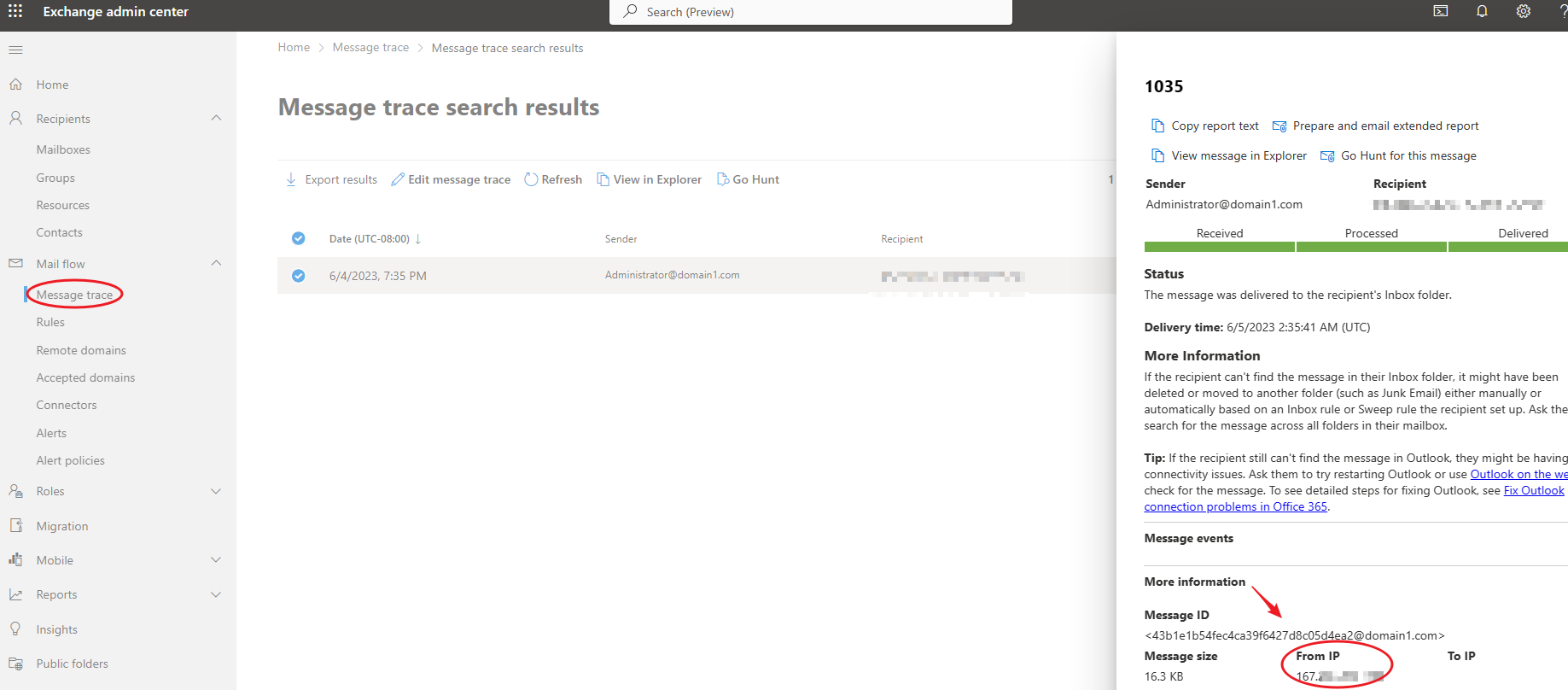This screenshot has width=1568, height=690.
Task: Uncheck the 6/4/2023 7:35 PM message row
Action: pyautogui.click(x=299, y=276)
